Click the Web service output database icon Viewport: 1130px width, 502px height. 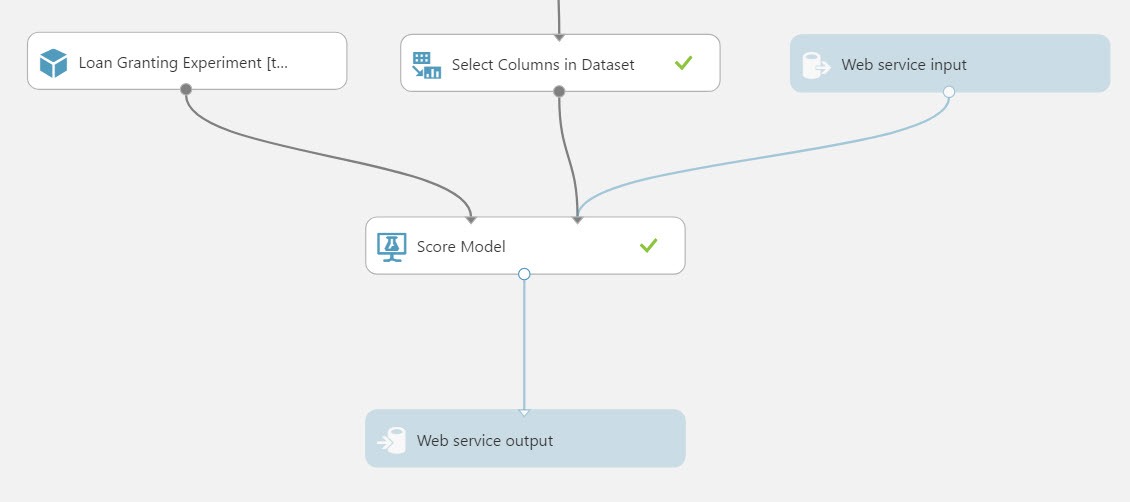pyautogui.click(x=392, y=440)
